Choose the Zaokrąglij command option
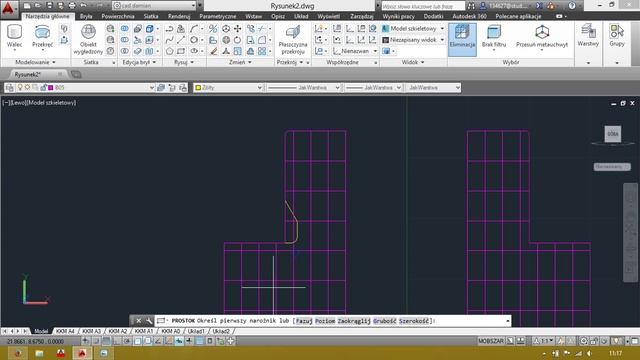The width and height of the screenshot is (640, 360). click(x=354, y=321)
